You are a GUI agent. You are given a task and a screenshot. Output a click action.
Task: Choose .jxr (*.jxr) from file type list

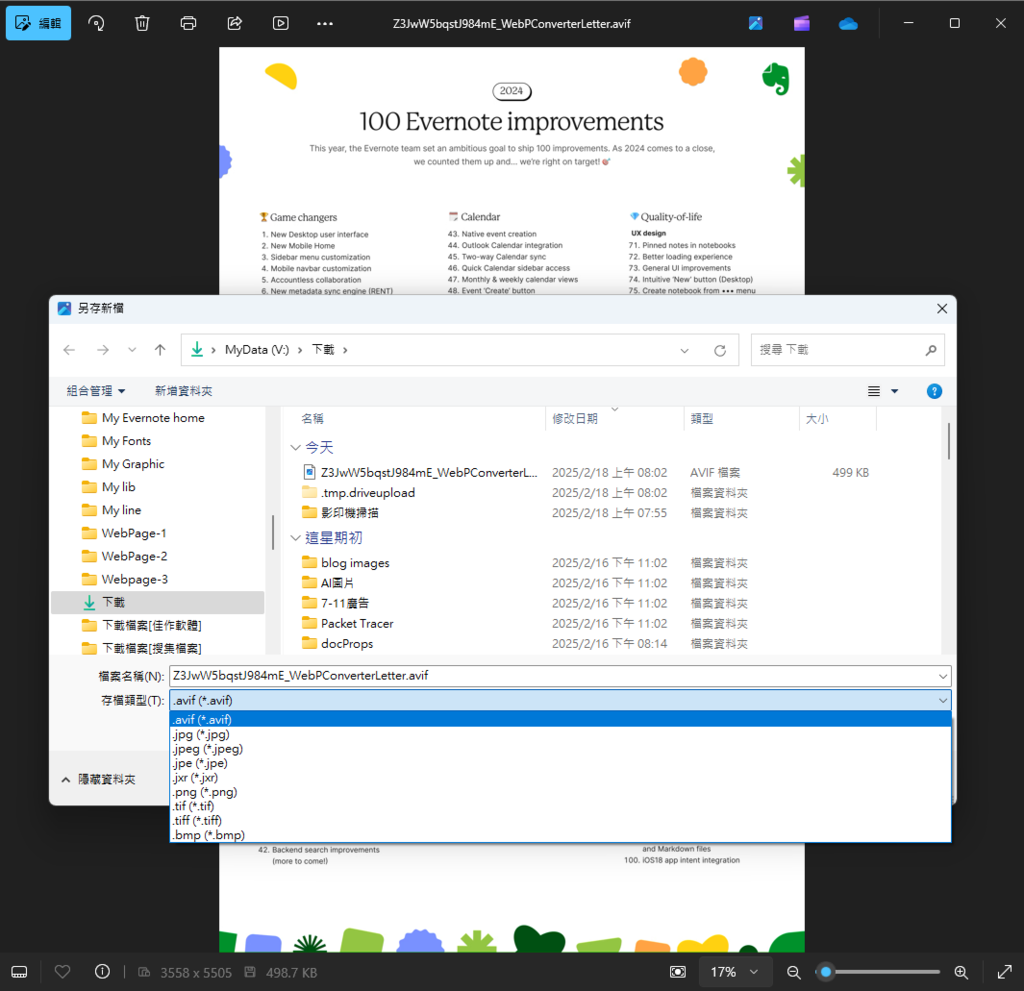pos(560,778)
